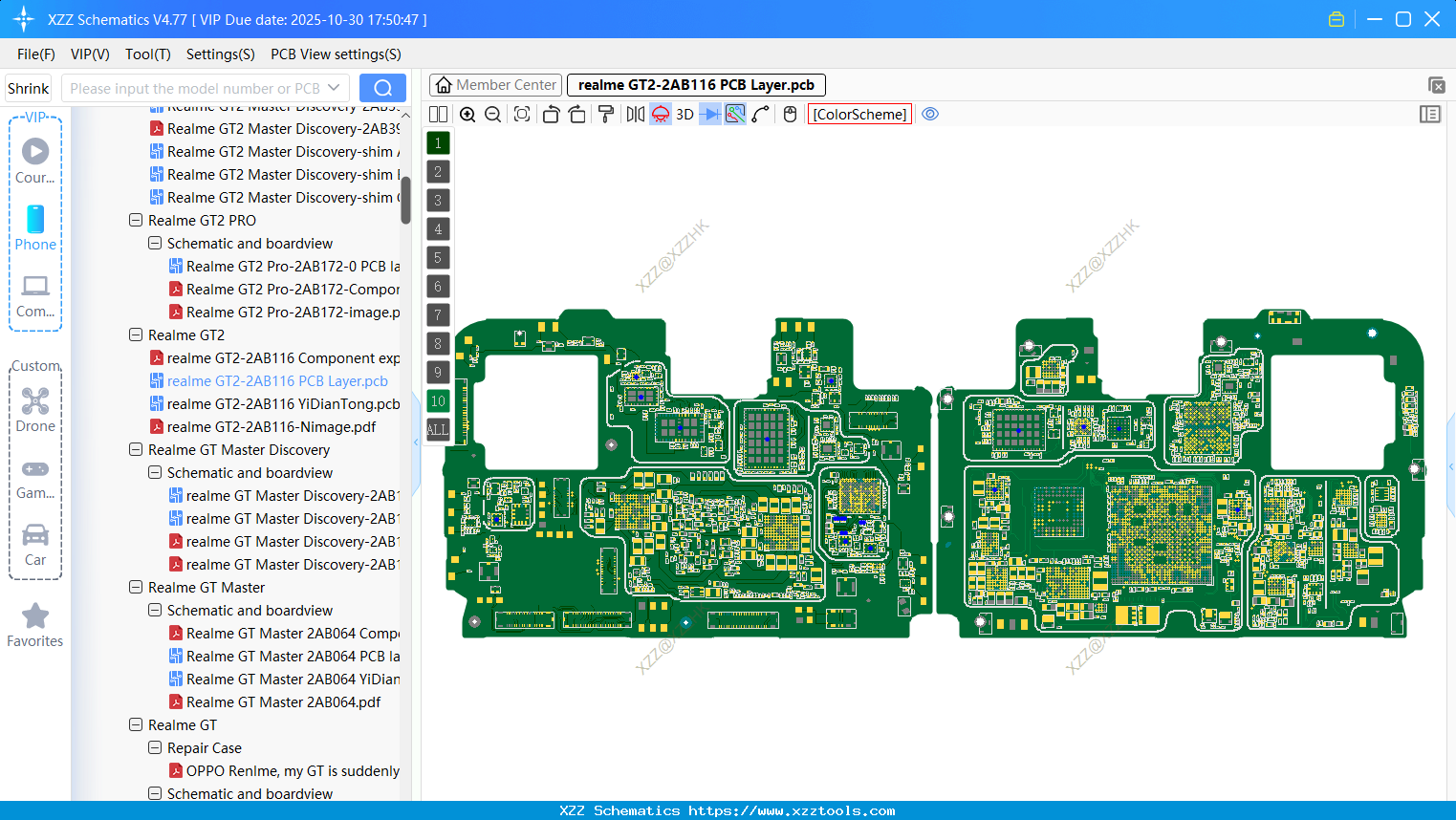Image resolution: width=1456 pixels, height=820 pixels.
Task: Open the Car category
Action: tap(35, 545)
